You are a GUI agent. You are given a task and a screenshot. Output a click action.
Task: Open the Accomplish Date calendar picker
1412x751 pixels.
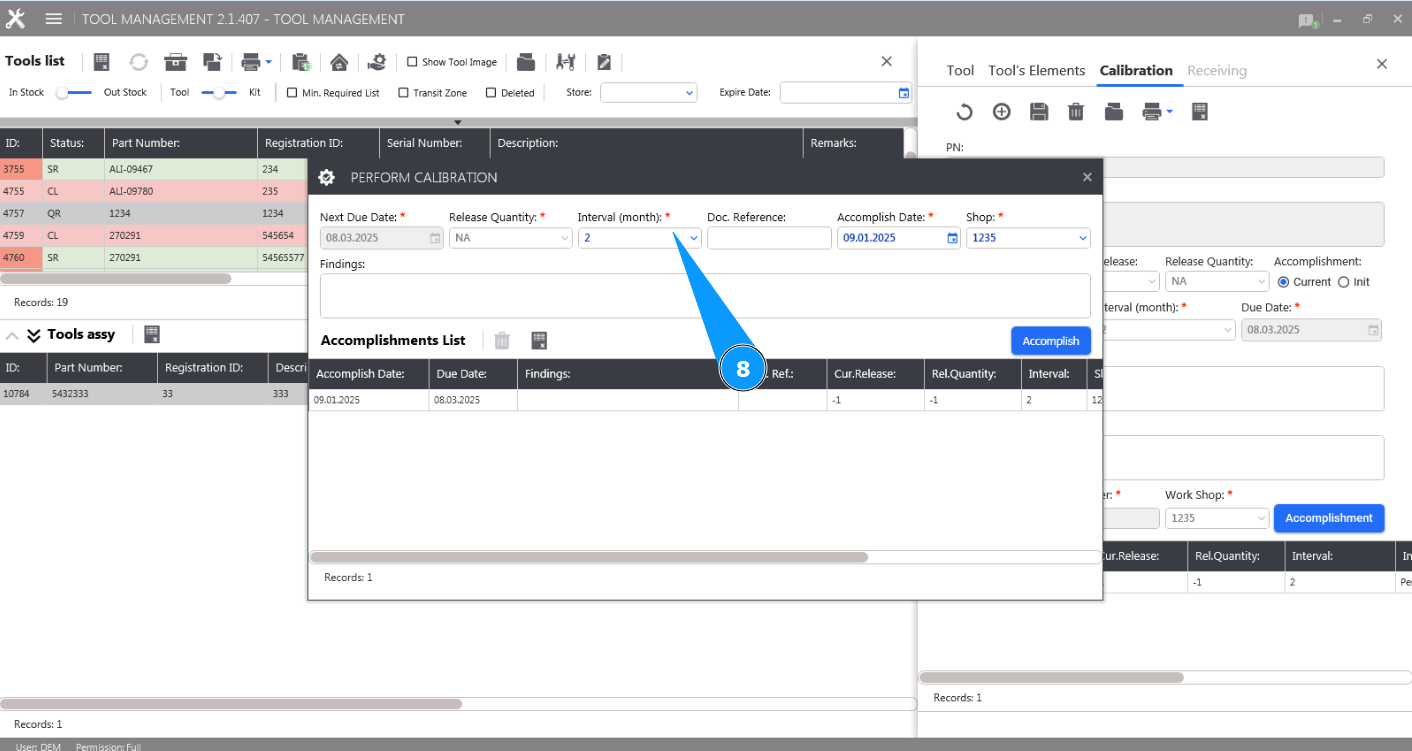coord(953,238)
